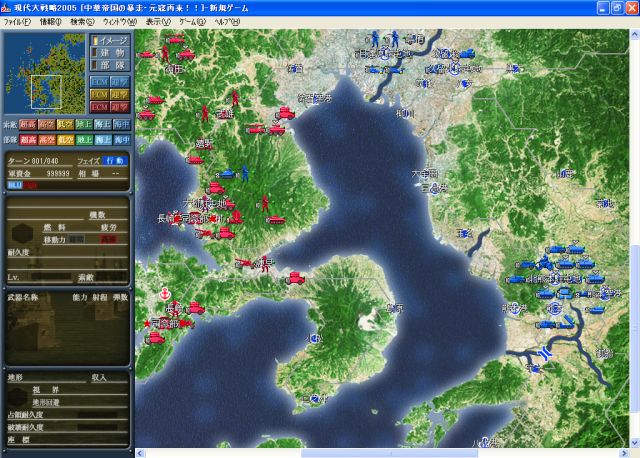The height and width of the screenshot is (458, 640).
Task: Select the イメージ minimap display mode
Action: tap(110, 40)
